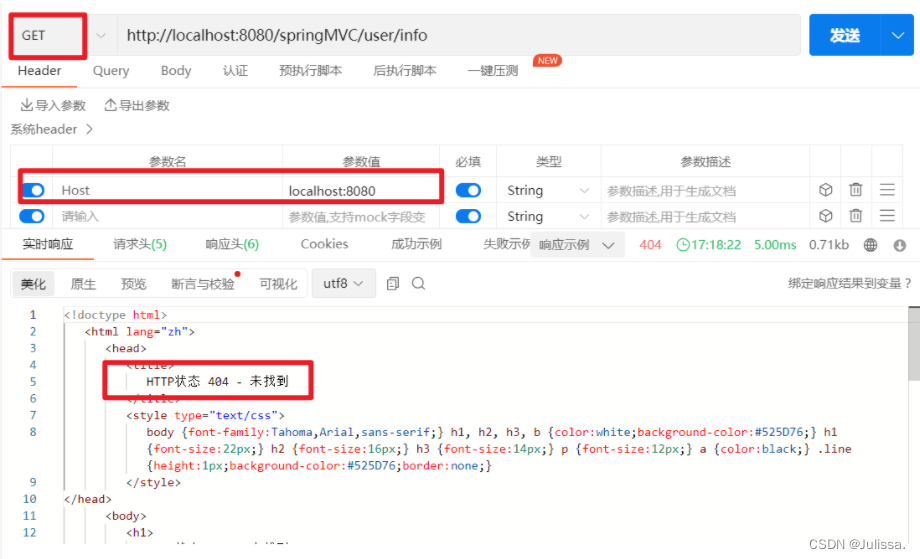Screen dimensions: 920x559
Task: Click the reorder handle icon in Host row
Action: tap(887, 190)
